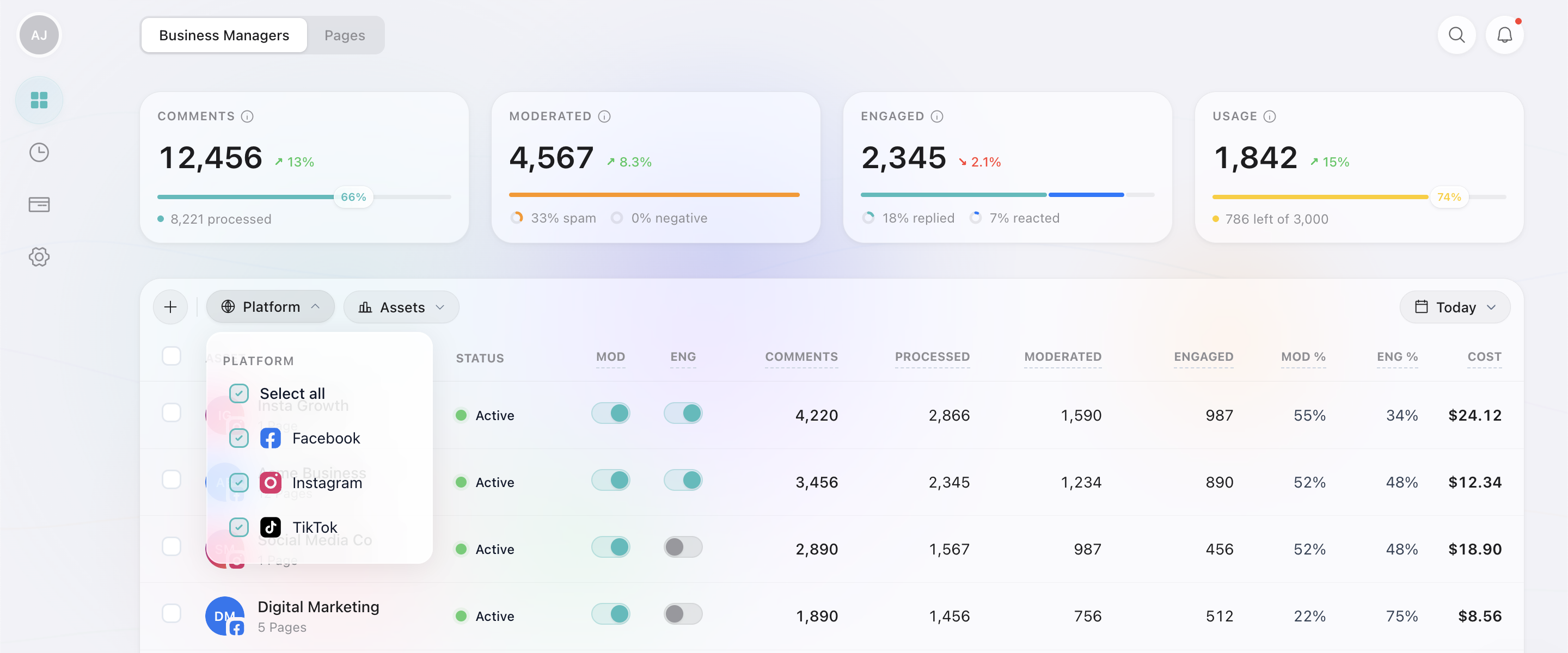Open the AJ profile avatar

[x=39, y=35]
